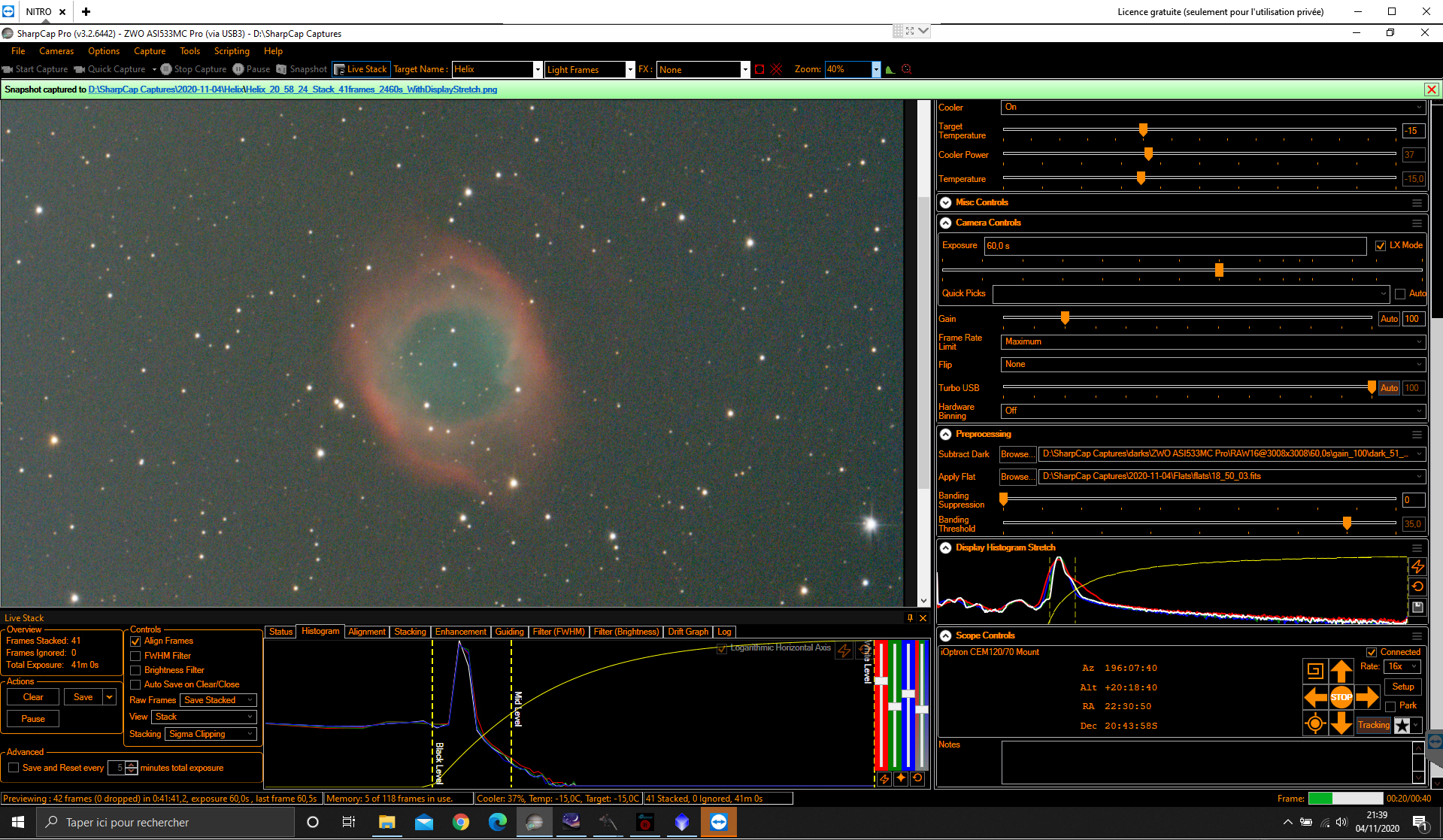This screenshot has width=1443, height=840.
Task: Open File Explorer from taskbar
Action: (387, 822)
